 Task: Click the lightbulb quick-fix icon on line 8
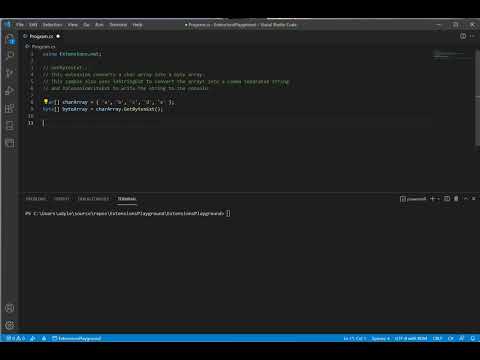tap(46, 101)
